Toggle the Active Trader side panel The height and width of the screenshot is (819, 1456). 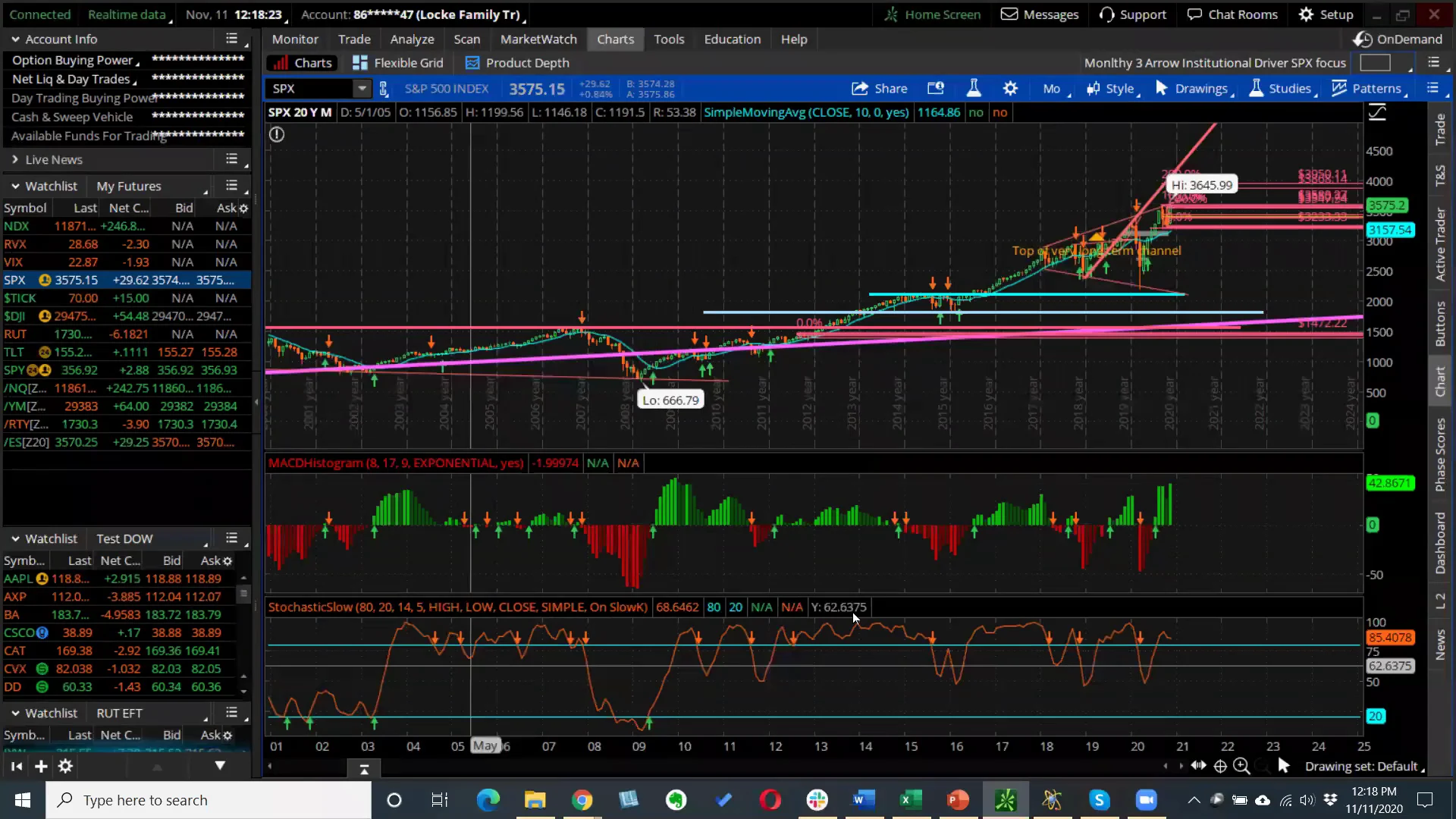coord(1440,244)
